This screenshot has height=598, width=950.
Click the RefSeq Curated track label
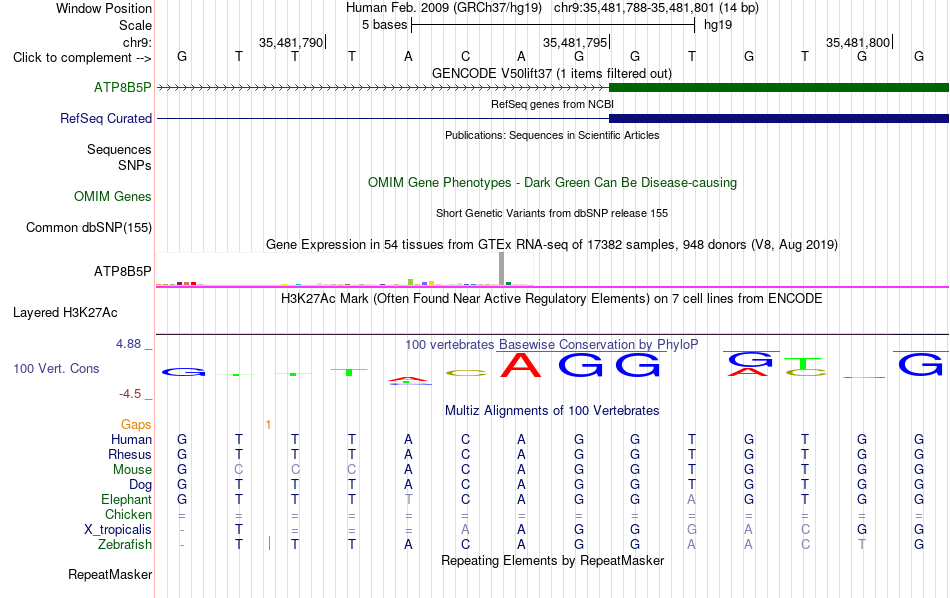(106, 118)
